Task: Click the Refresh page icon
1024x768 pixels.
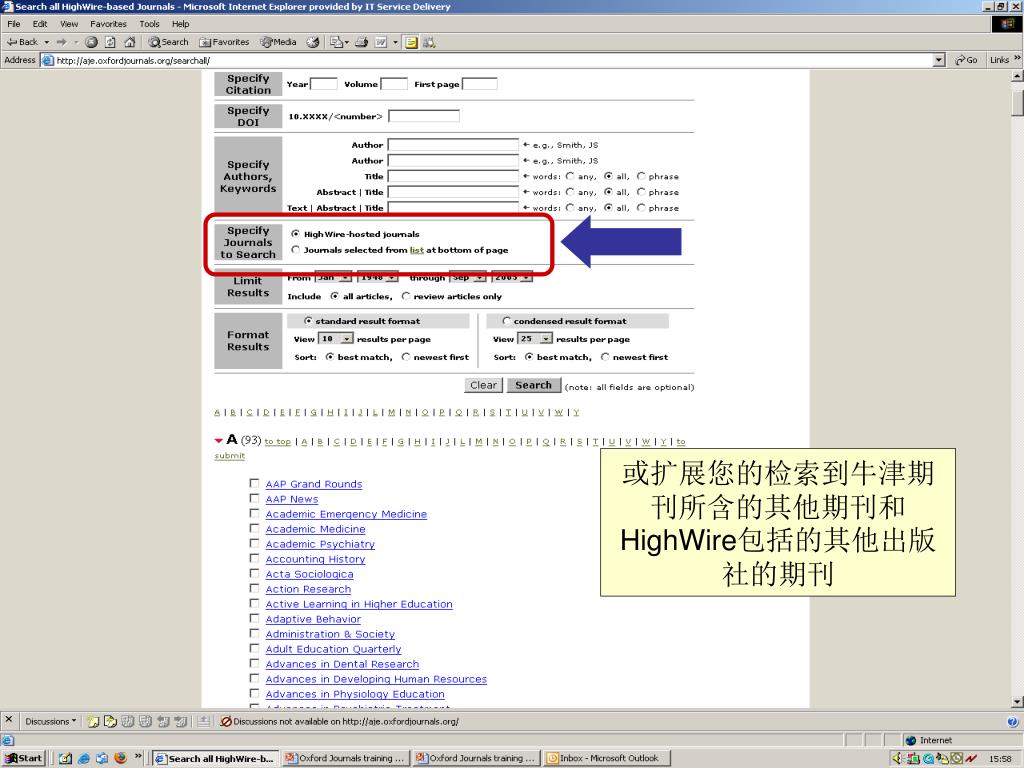Action: click(x=110, y=42)
